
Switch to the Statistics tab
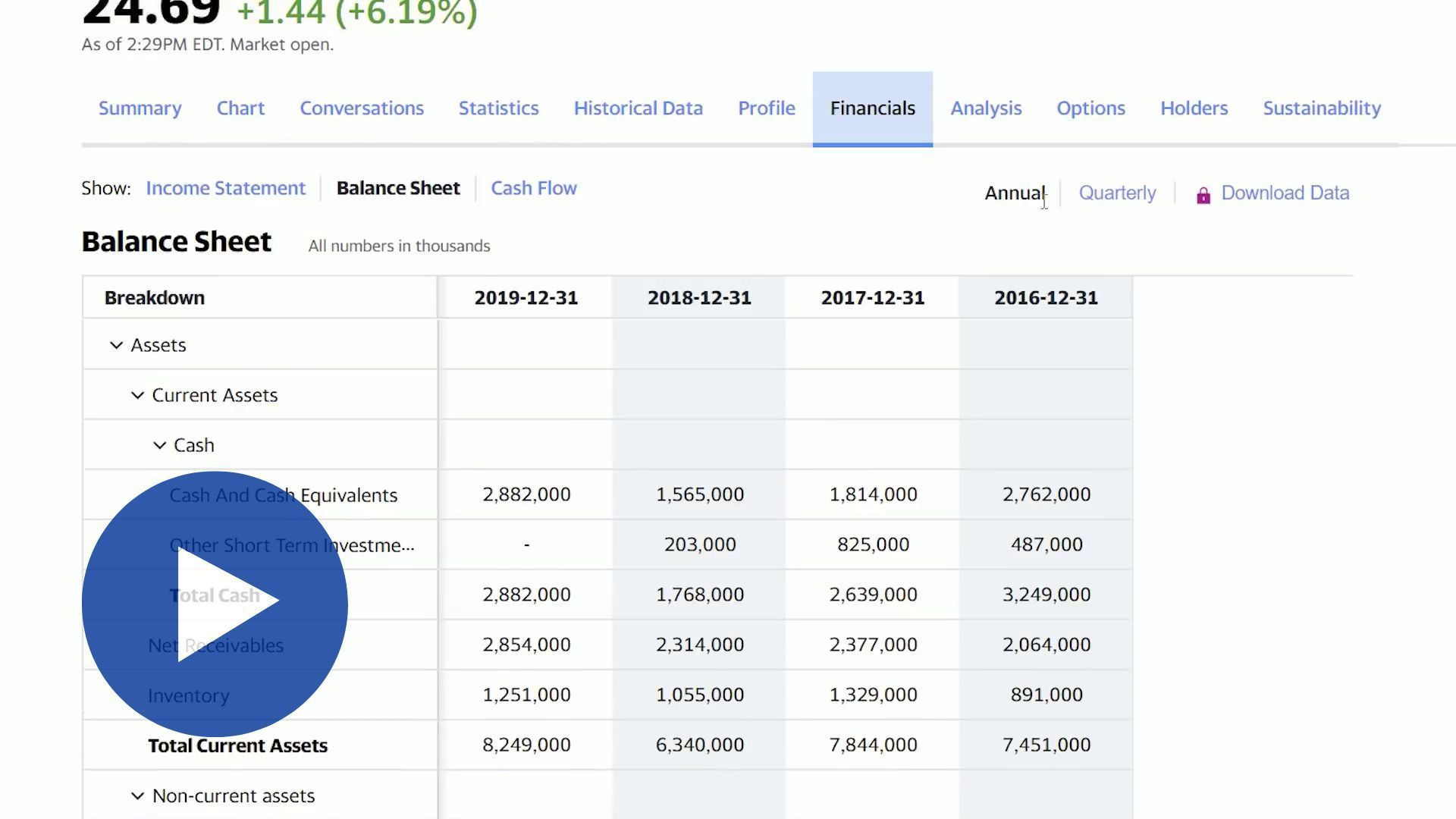498,108
